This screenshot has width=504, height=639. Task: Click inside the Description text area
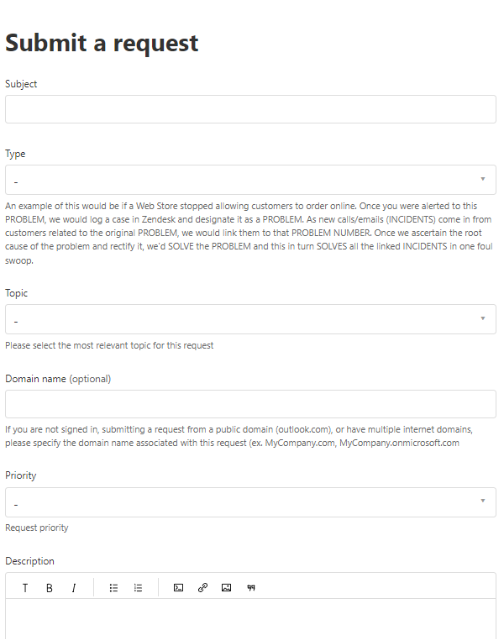click(251, 619)
